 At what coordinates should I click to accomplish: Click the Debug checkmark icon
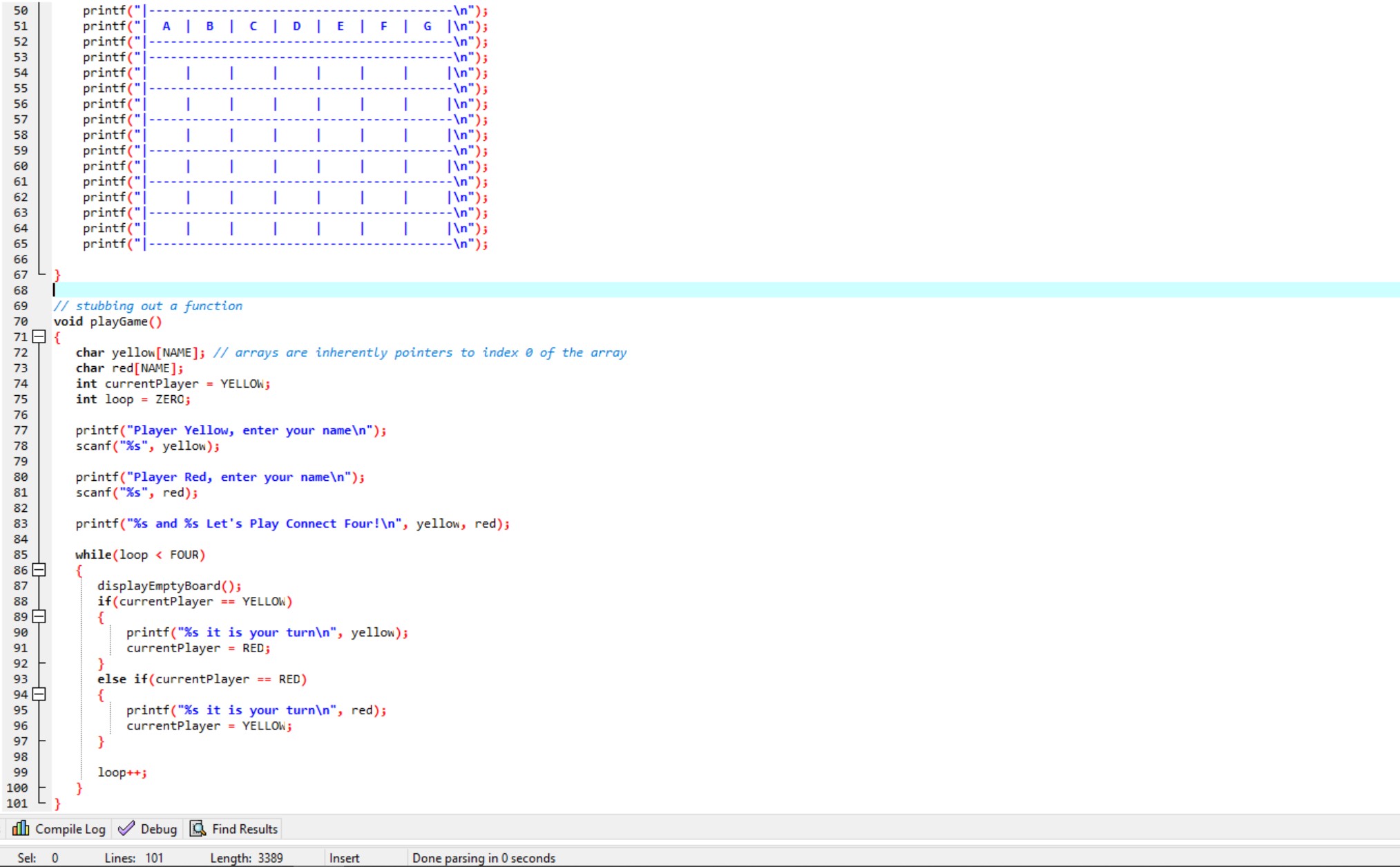(x=126, y=828)
